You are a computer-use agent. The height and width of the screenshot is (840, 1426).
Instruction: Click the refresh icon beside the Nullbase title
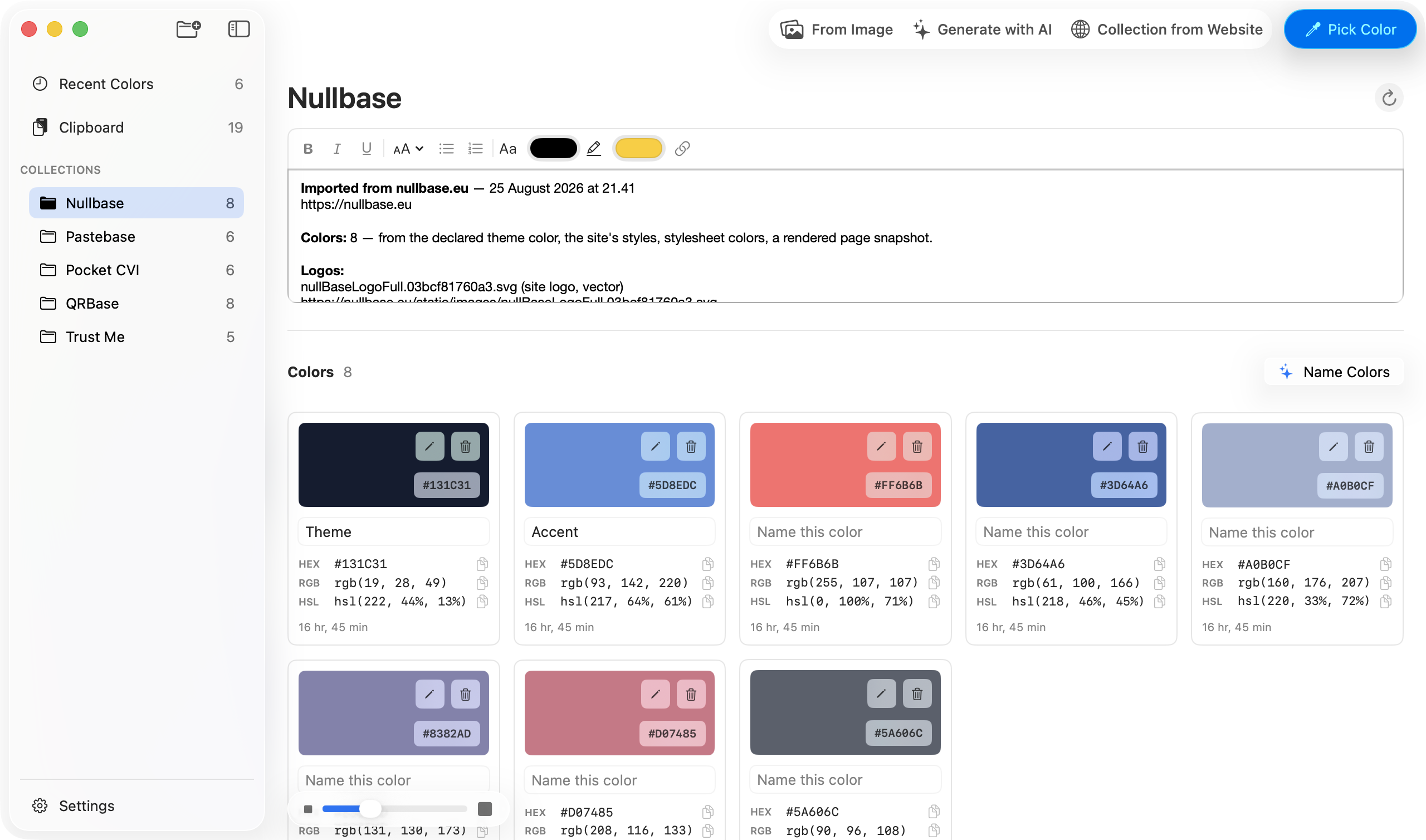click(x=1389, y=98)
